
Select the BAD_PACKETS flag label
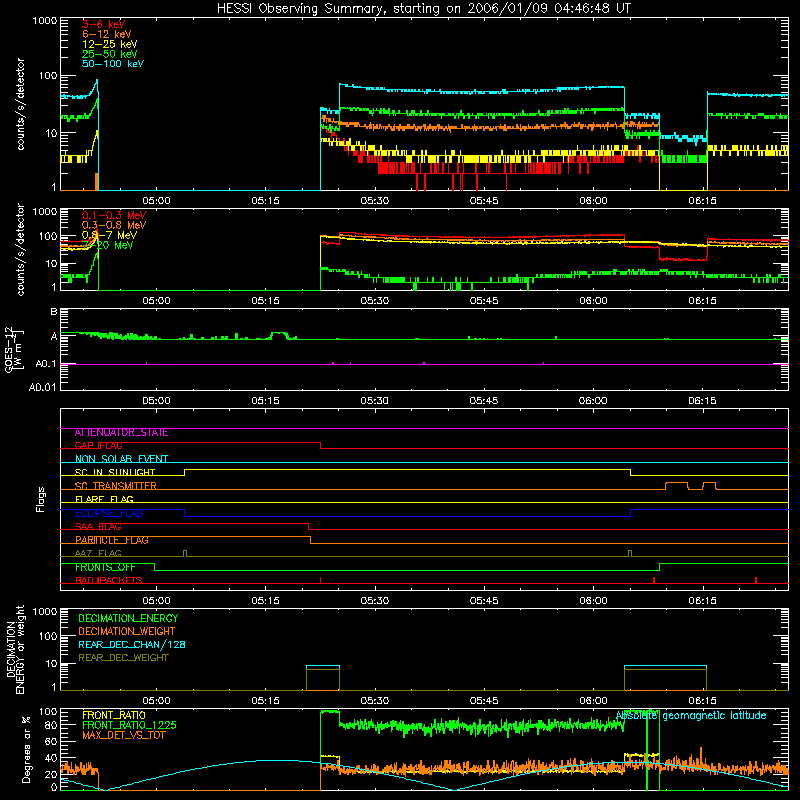coord(109,581)
